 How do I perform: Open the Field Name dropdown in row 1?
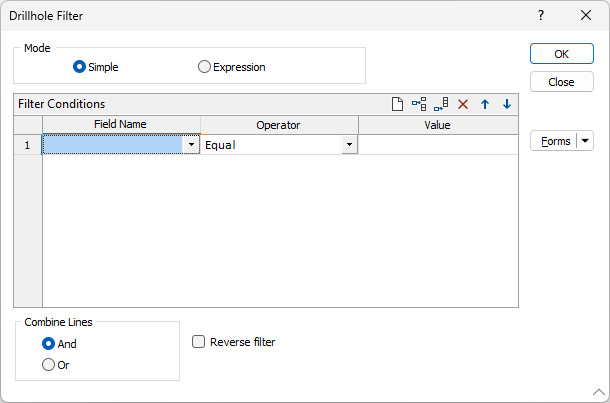coord(191,145)
